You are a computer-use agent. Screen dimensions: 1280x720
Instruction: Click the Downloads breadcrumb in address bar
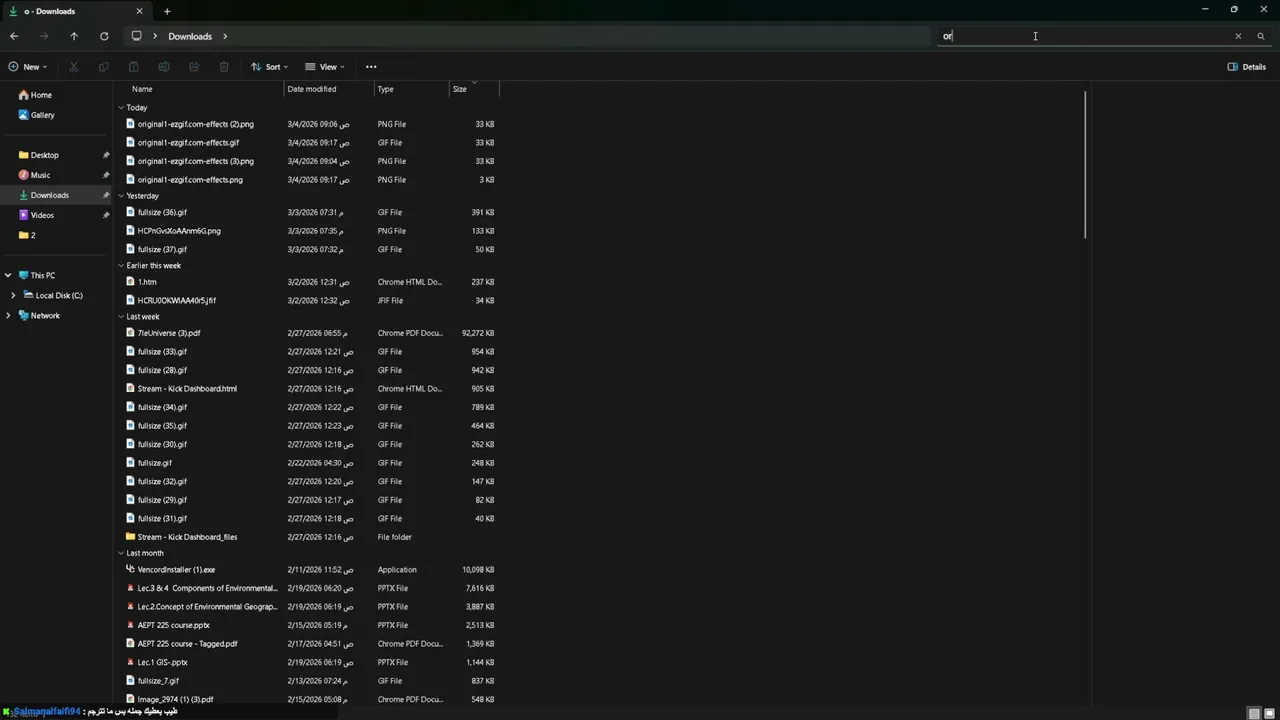(x=190, y=36)
